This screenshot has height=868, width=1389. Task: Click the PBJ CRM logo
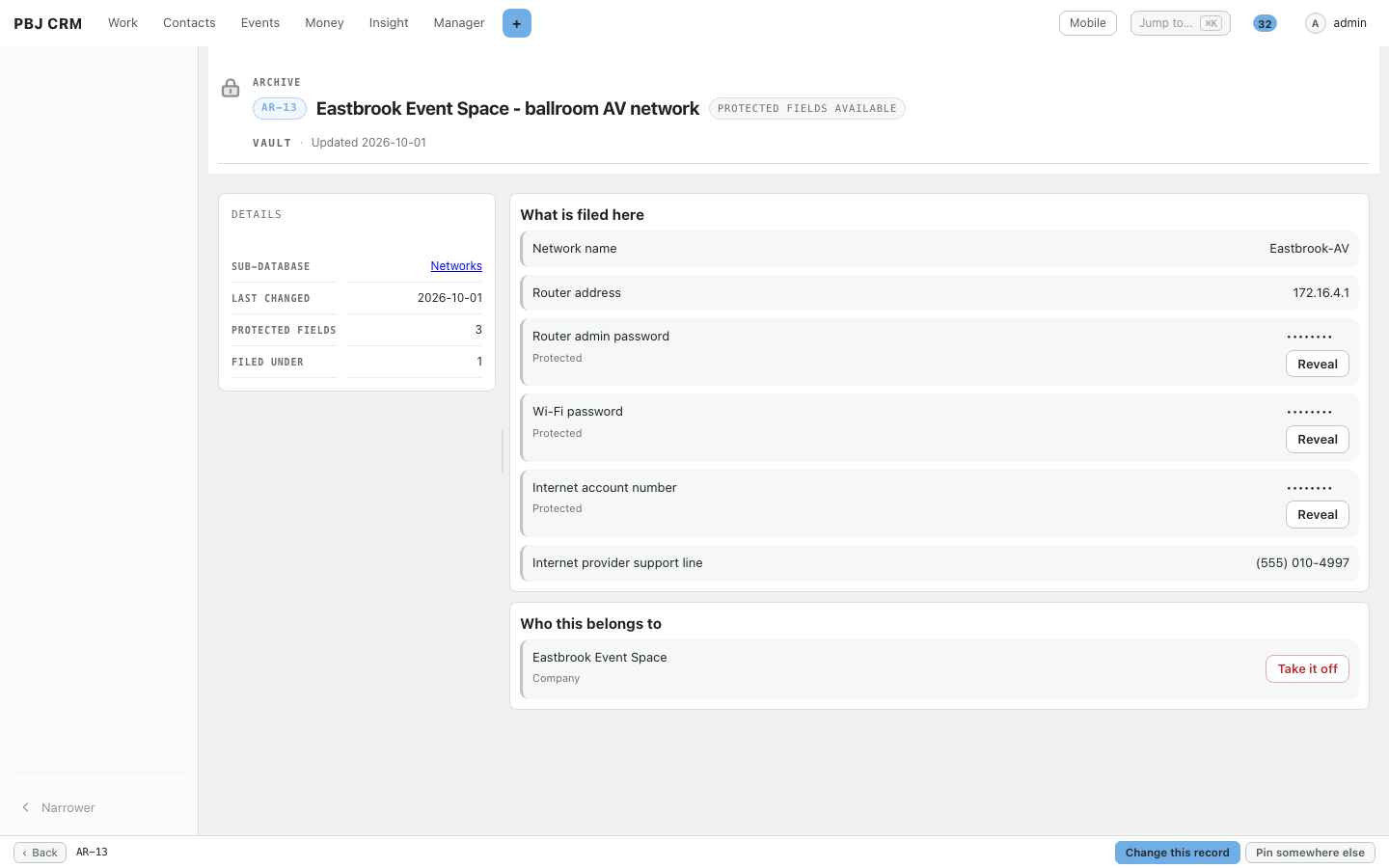[x=48, y=23]
